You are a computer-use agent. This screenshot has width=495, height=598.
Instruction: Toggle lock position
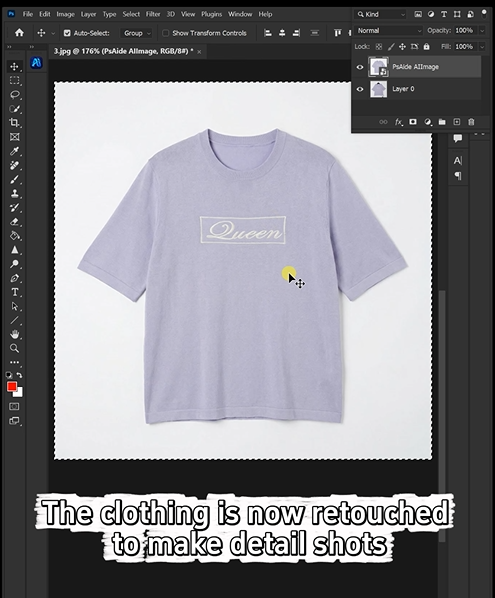(402, 47)
